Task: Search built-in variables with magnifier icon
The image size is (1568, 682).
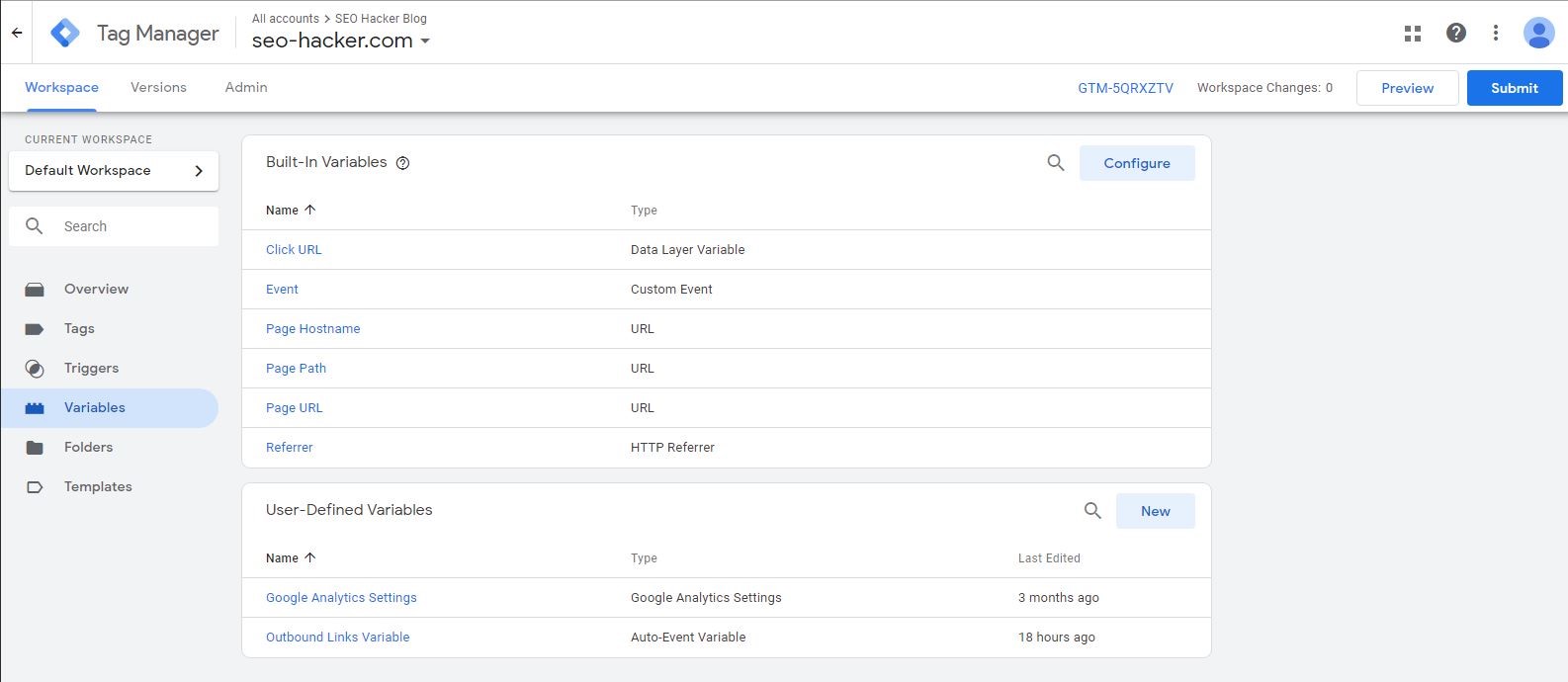Action: tap(1055, 163)
